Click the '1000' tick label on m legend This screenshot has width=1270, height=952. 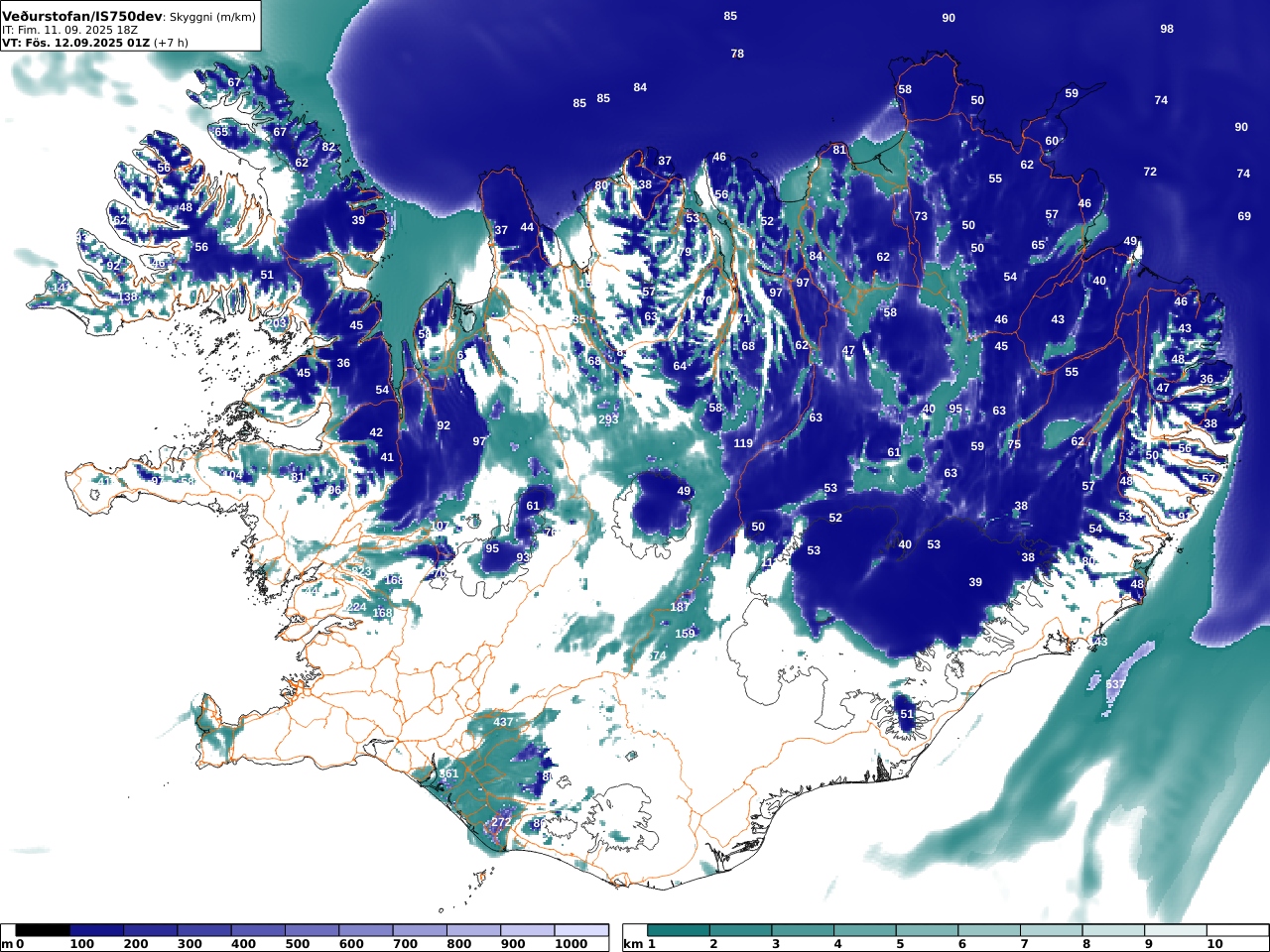pos(571,944)
